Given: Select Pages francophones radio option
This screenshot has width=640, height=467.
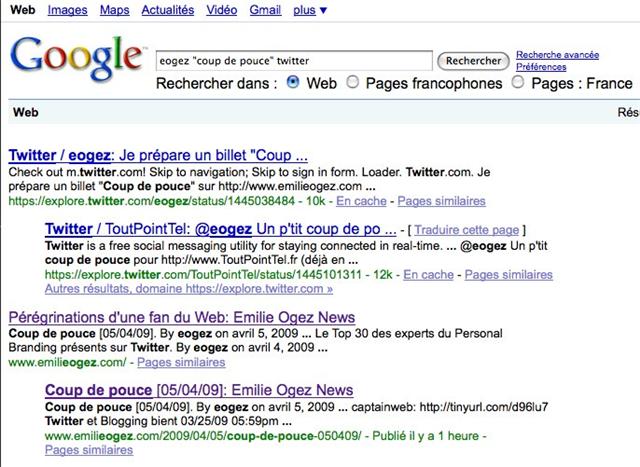Looking at the screenshot, I should (352, 82).
